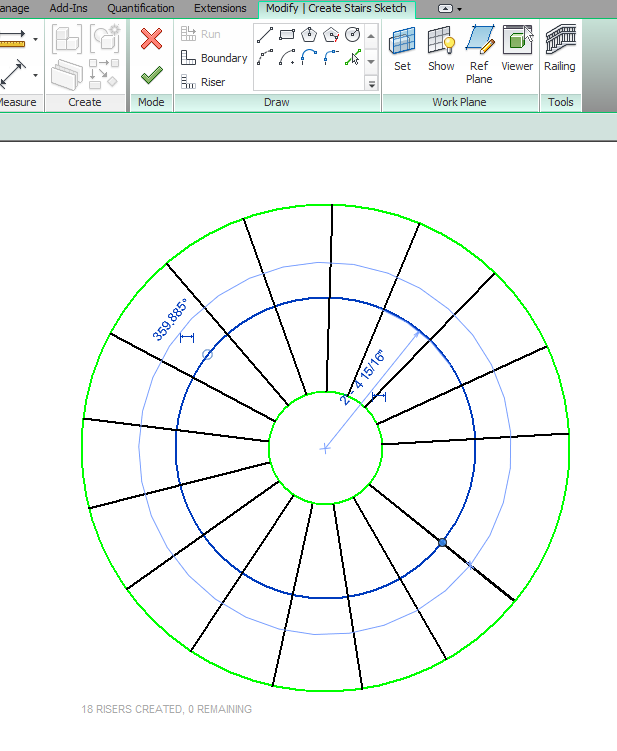Choose the Rectangle draw tool

287,35
